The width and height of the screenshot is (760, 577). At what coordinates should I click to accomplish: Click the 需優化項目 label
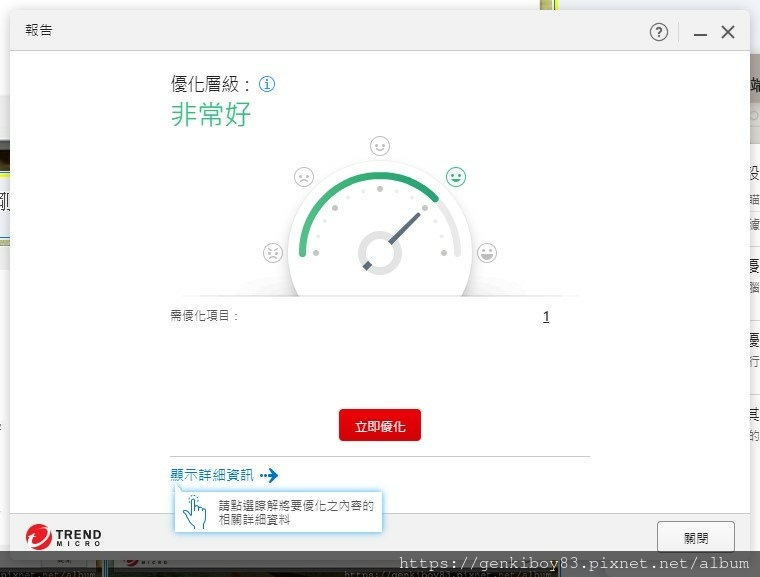(x=204, y=316)
